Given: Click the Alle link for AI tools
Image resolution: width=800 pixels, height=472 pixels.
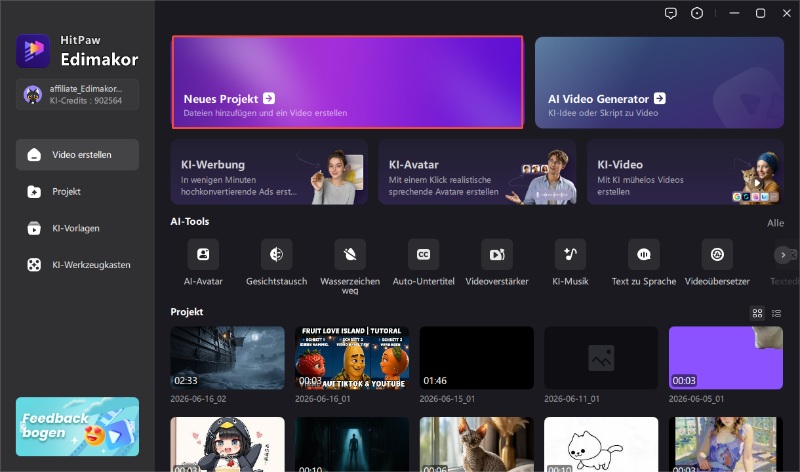Looking at the screenshot, I should tap(776, 223).
